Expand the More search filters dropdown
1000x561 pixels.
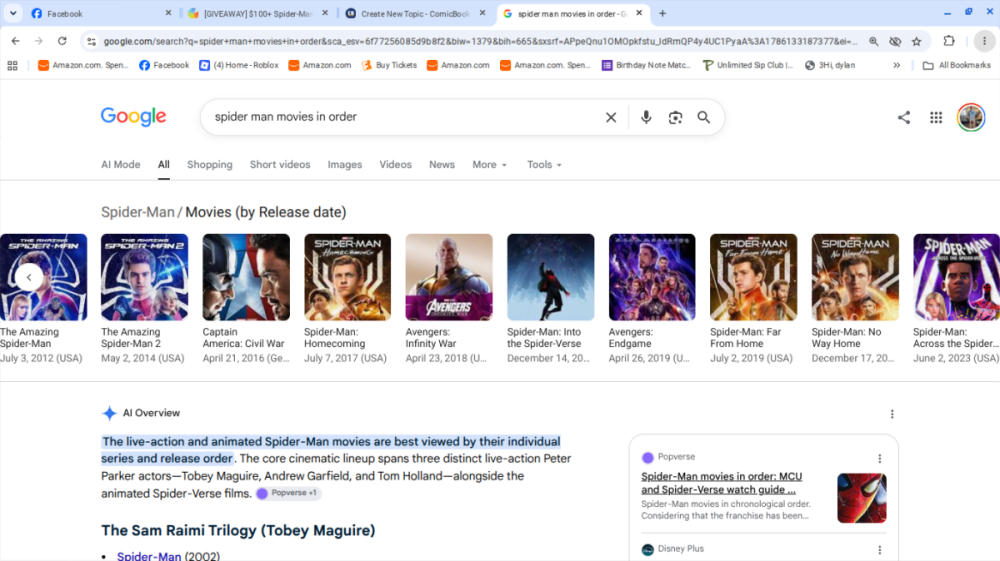coord(489,164)
